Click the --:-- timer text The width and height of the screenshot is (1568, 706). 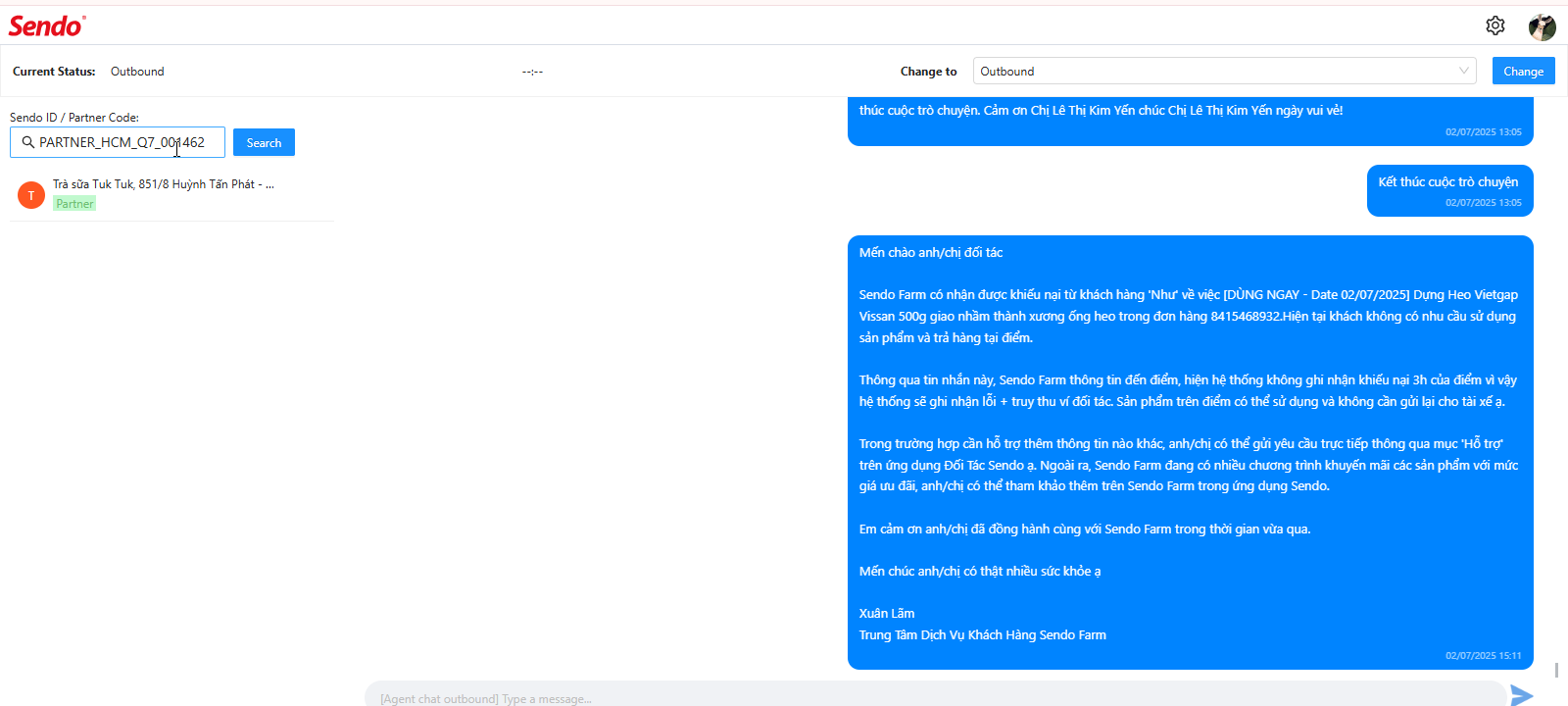coord(532,72)
